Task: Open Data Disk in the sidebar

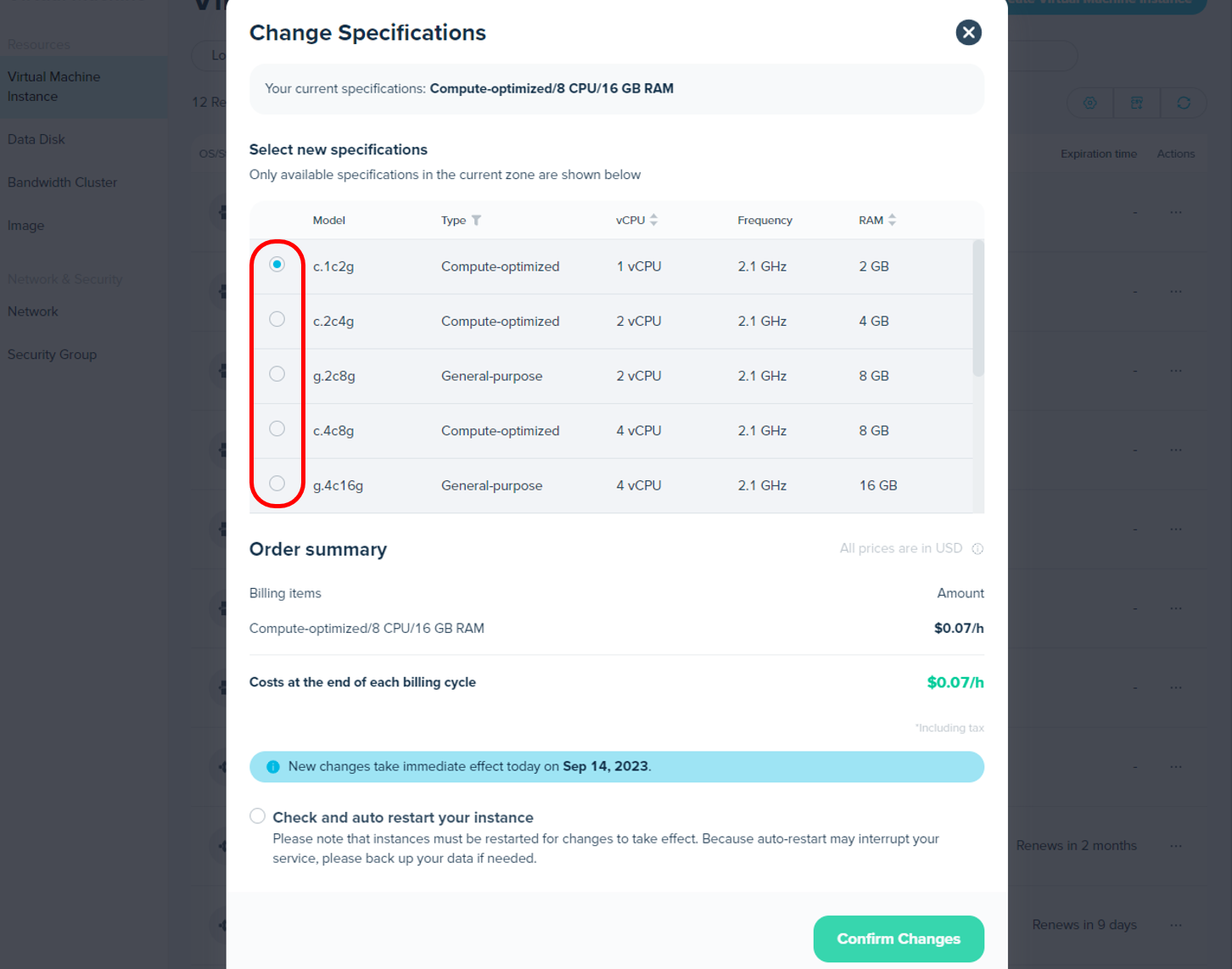Action: 36,139
